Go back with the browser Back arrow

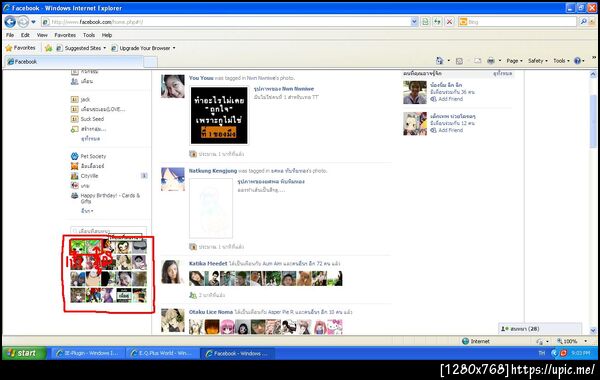tap(10, 22)
